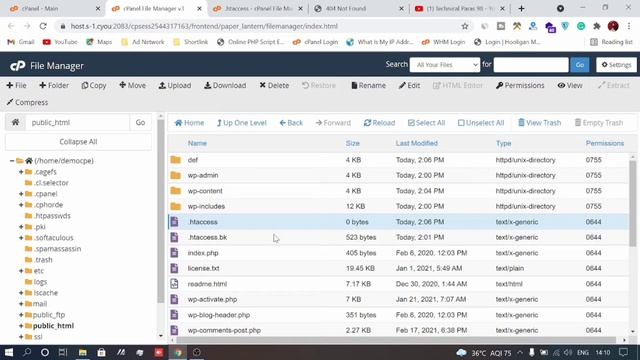Unselect All files in the listing

(481, 123)
